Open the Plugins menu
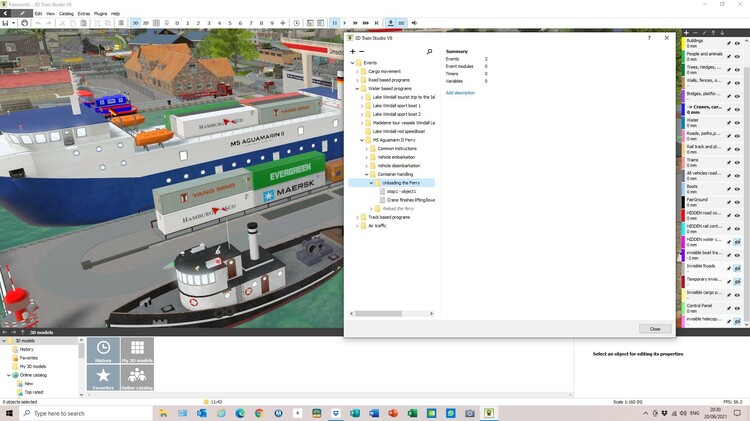 [x=100, y=14]
